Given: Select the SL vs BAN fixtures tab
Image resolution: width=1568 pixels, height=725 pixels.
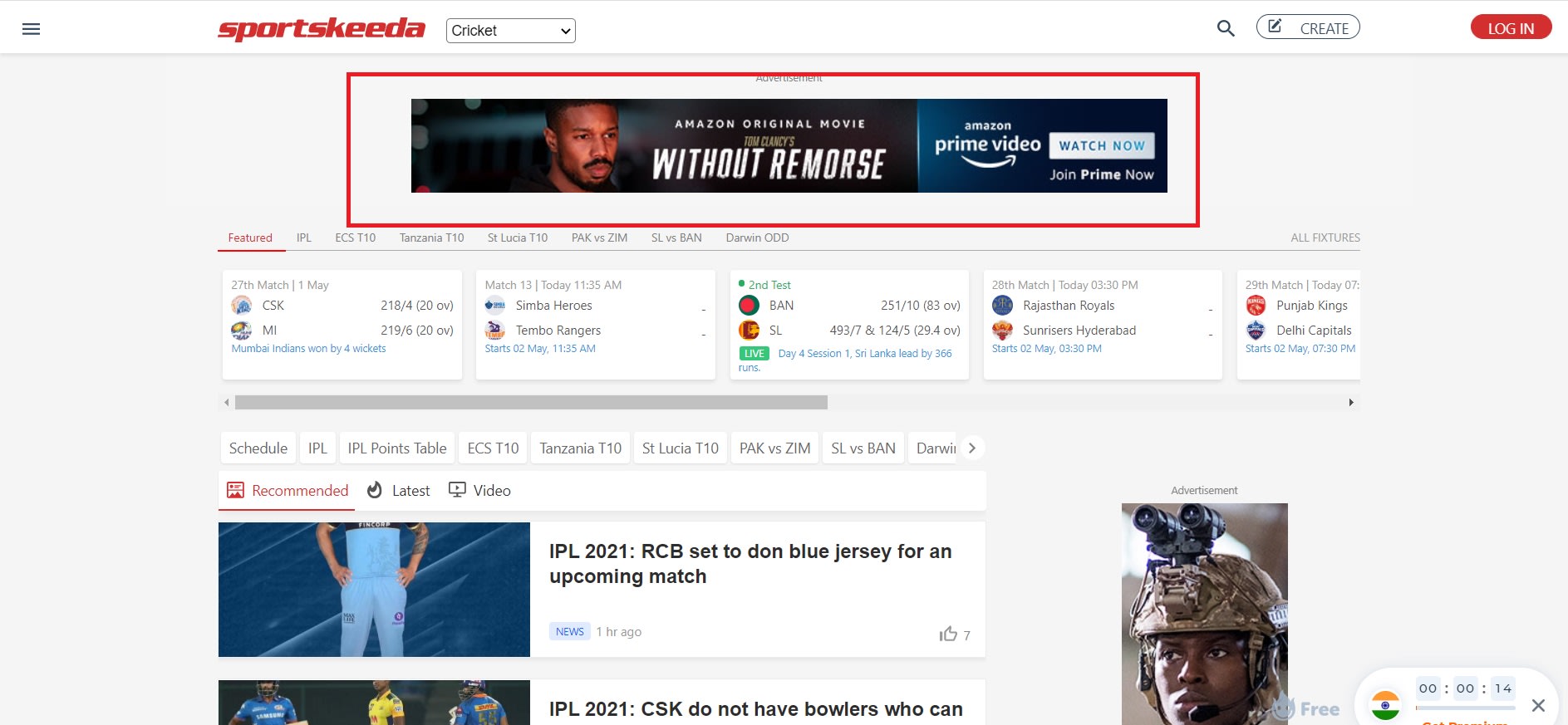Looking at the screenshot, I should (676, 238).
